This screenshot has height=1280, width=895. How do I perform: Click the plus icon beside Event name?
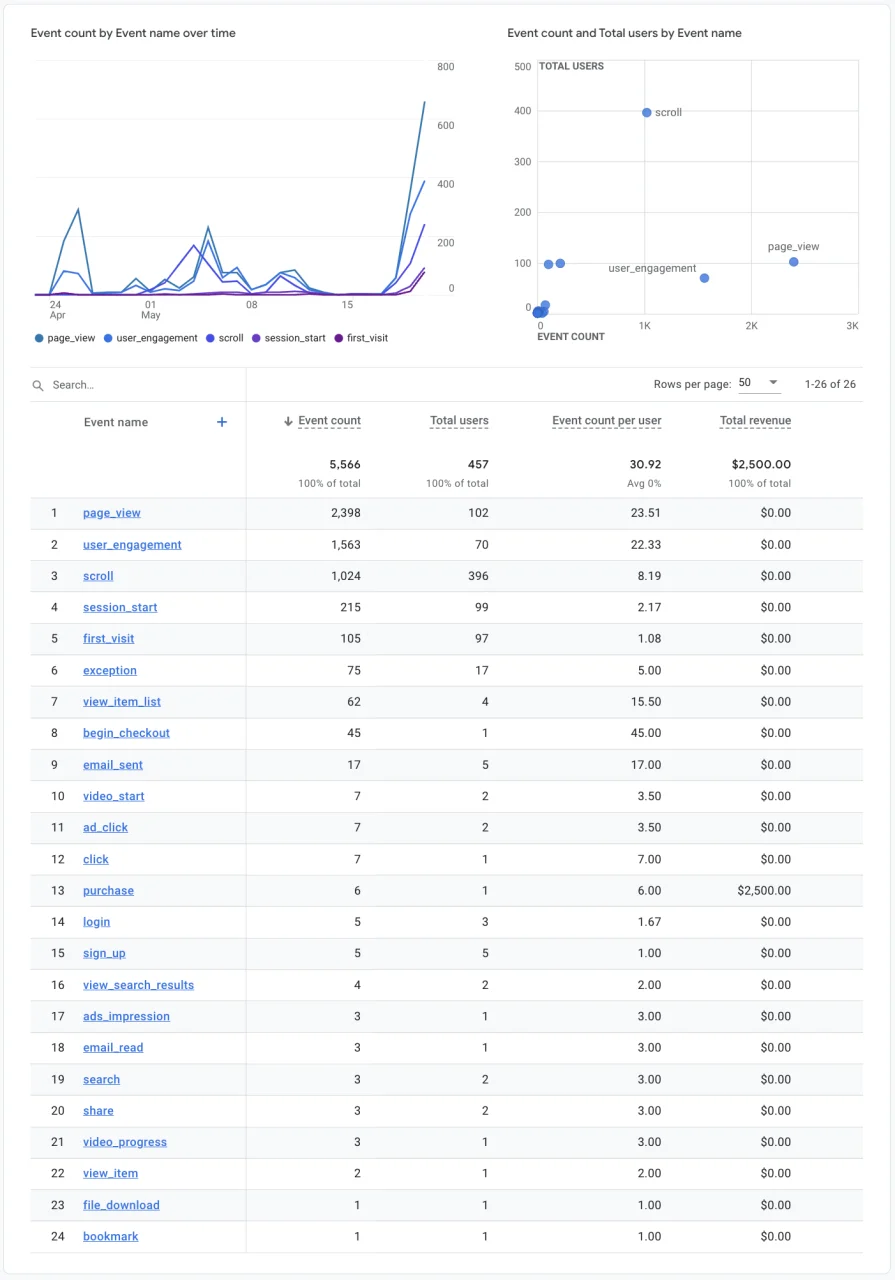click(x=222, y=422)
